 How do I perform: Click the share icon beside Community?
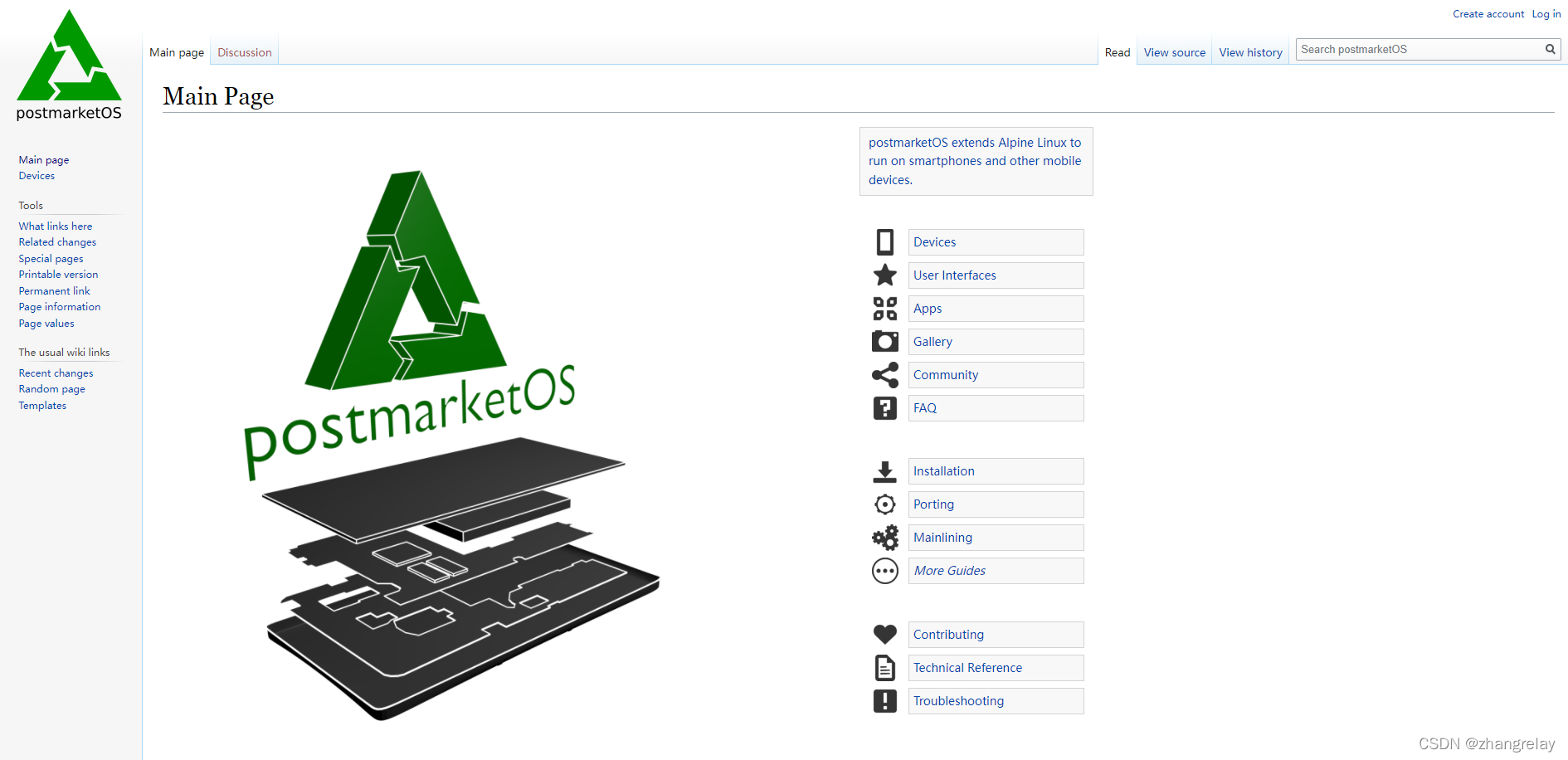(885, 375)
